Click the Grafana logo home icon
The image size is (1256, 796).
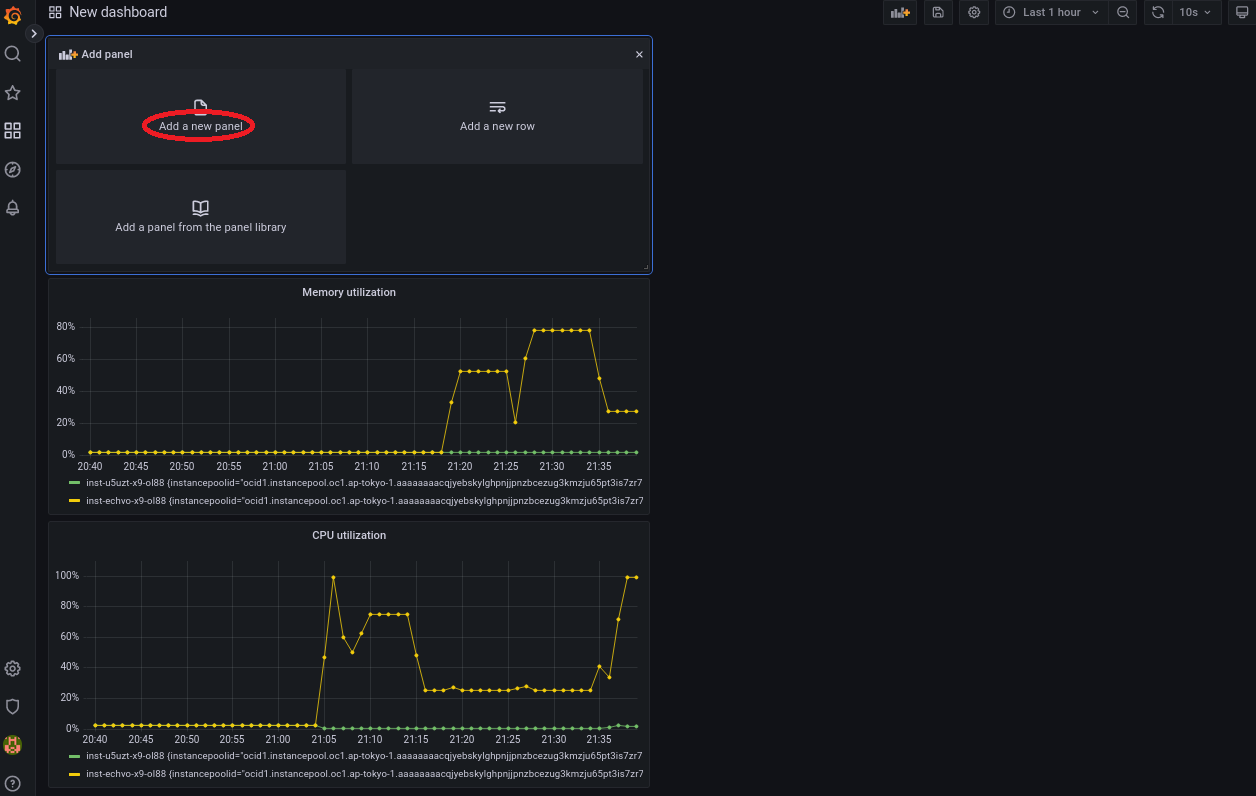[13, 15]
